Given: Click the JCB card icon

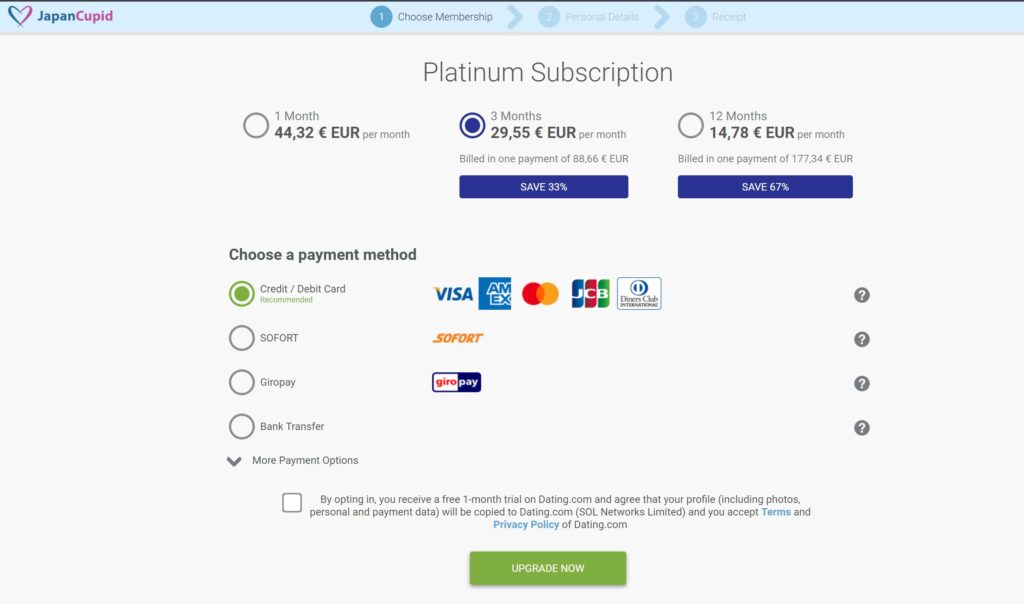Looking at the screenshot, I should [590, 294].
